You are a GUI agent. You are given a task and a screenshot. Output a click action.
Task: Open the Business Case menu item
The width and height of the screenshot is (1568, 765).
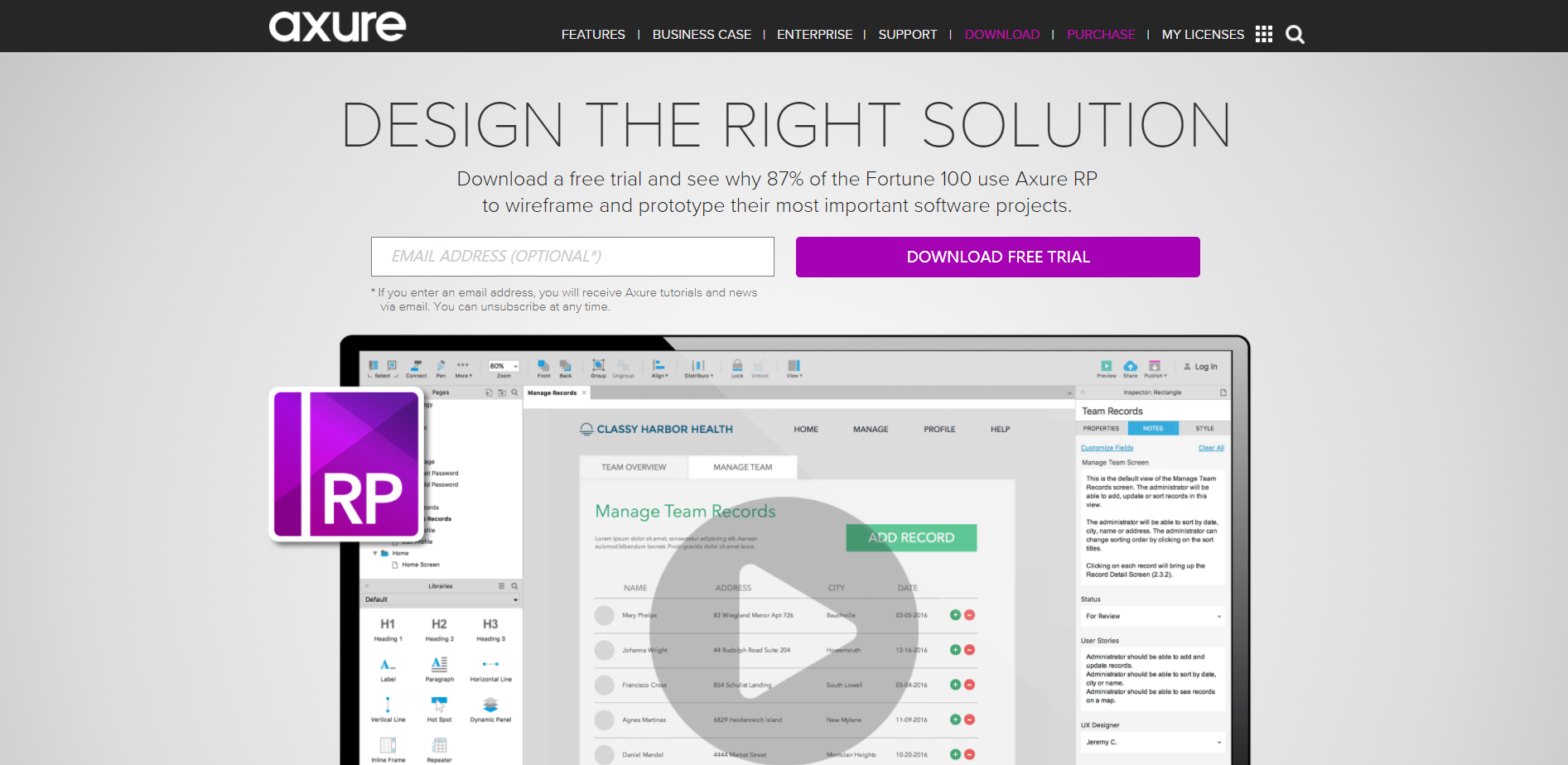pyautogui.click(x=702, y=35)
